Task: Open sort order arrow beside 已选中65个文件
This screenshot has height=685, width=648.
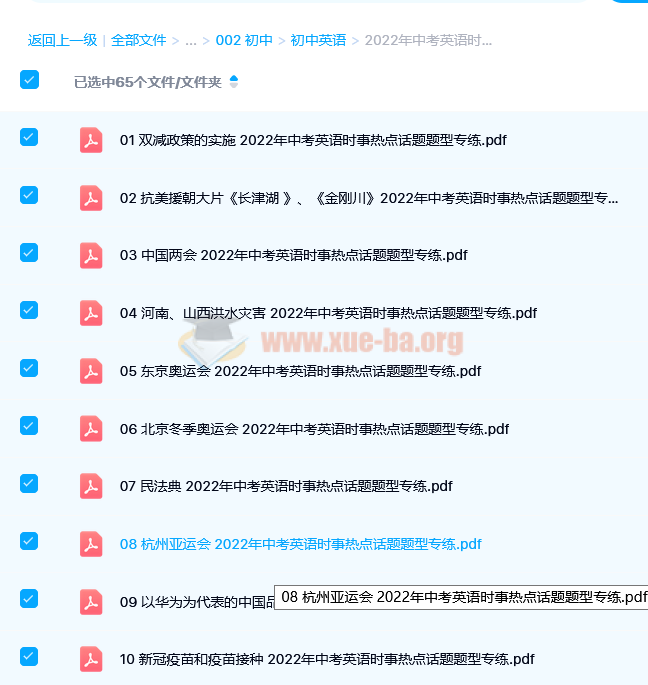Action: point(234,82)
